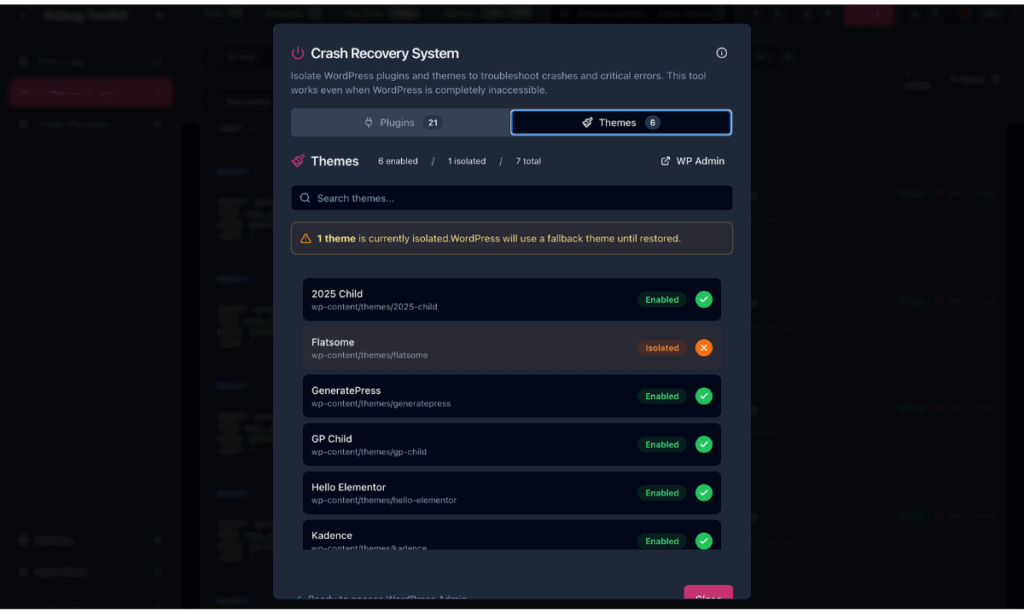Click the GeneratePress theme name
1024x614 pixels.
click(x=345, y=391)
